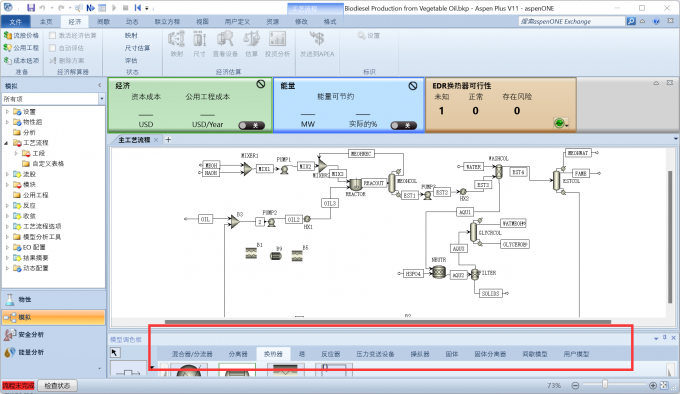
Task: Add a new flowsheet tab with plus button
Action: (168, 140)
